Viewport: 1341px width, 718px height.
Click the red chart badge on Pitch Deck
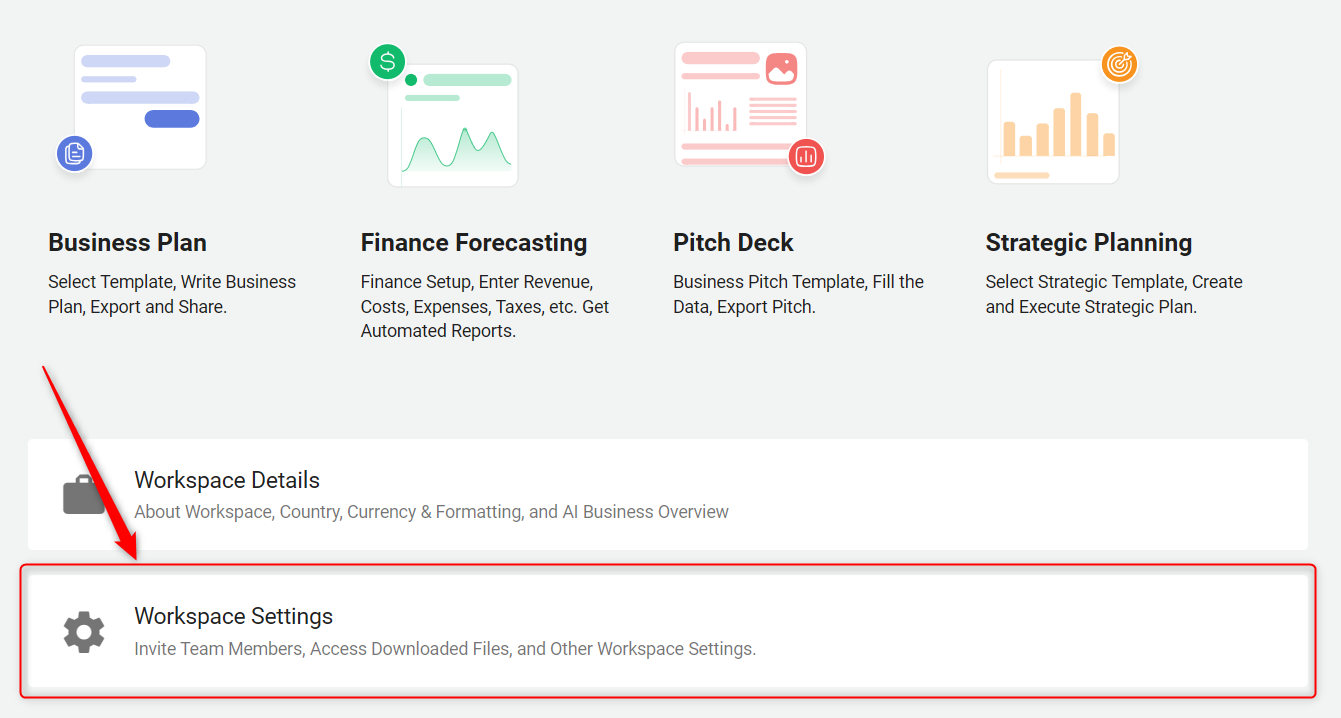806,156
